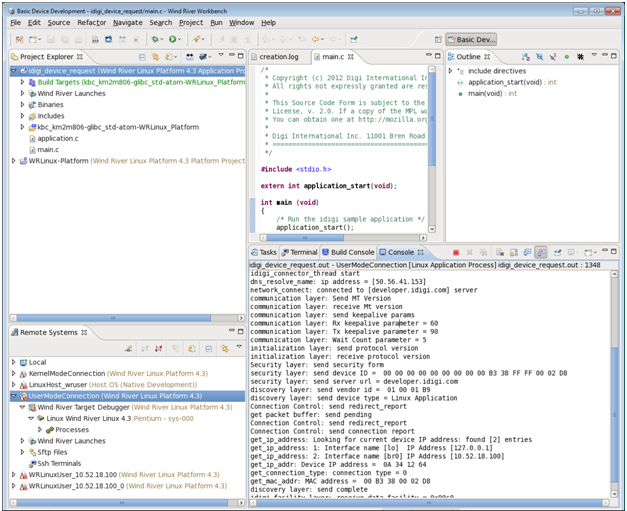Click the red Terminate button in Console
Screen dimensions: 627x511
coord(456,253)
